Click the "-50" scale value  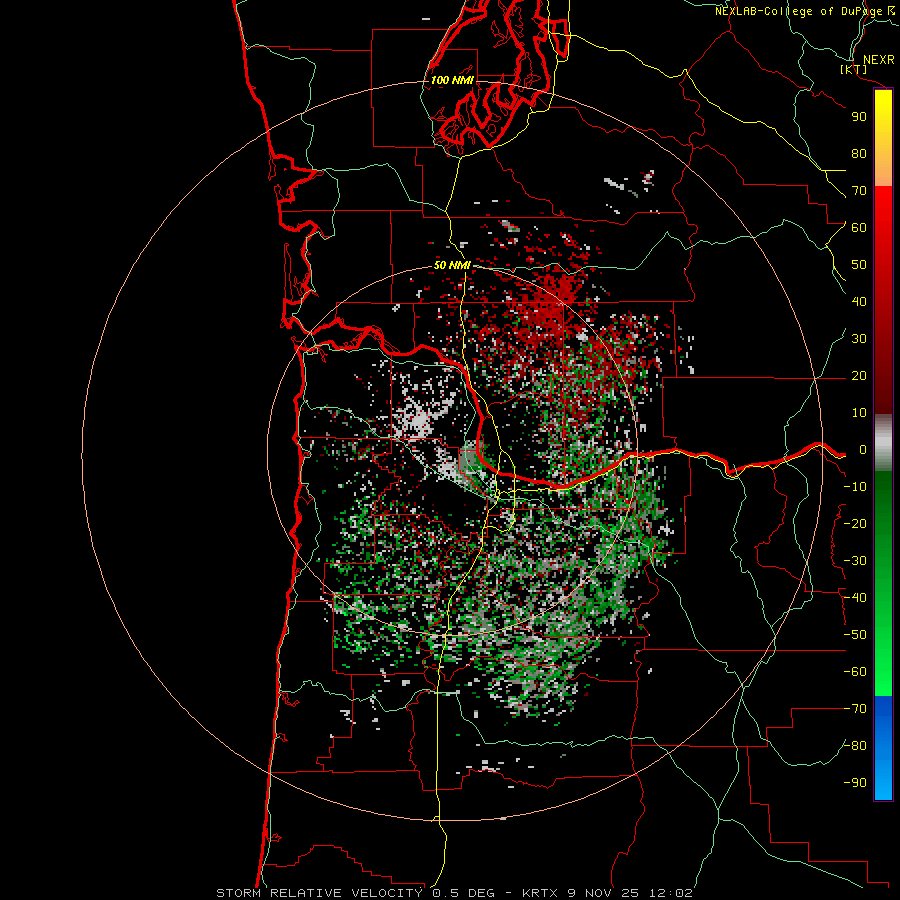(855, 635)
